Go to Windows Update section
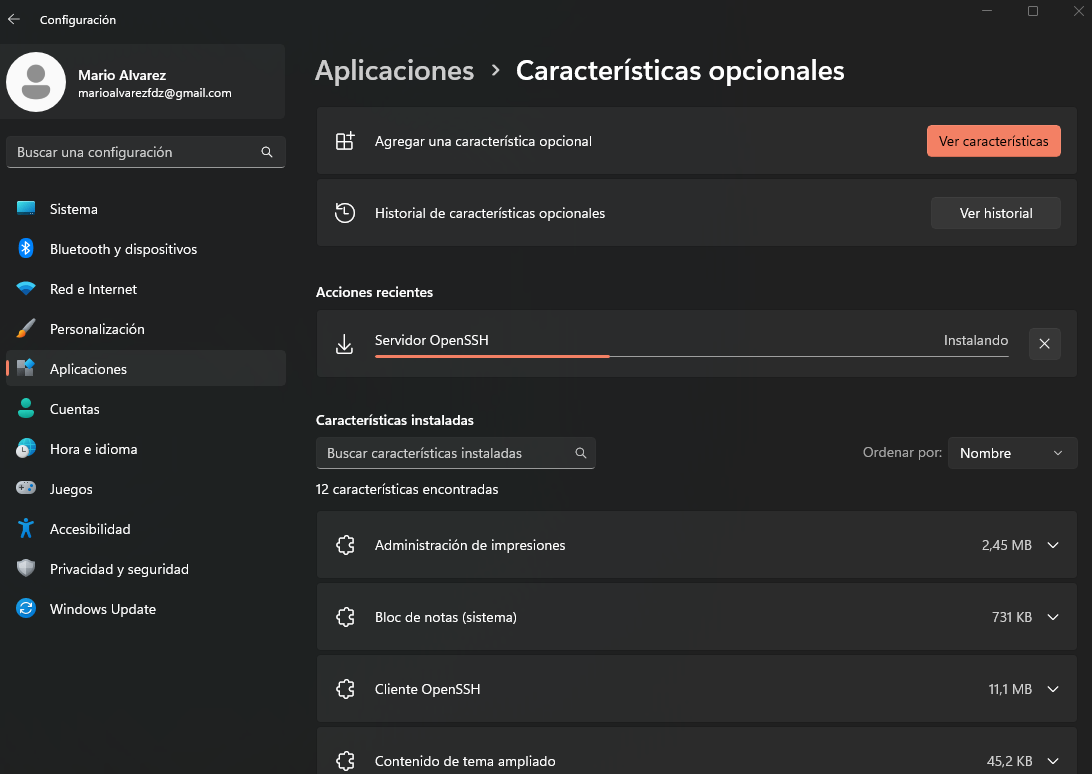 point(146,609)
